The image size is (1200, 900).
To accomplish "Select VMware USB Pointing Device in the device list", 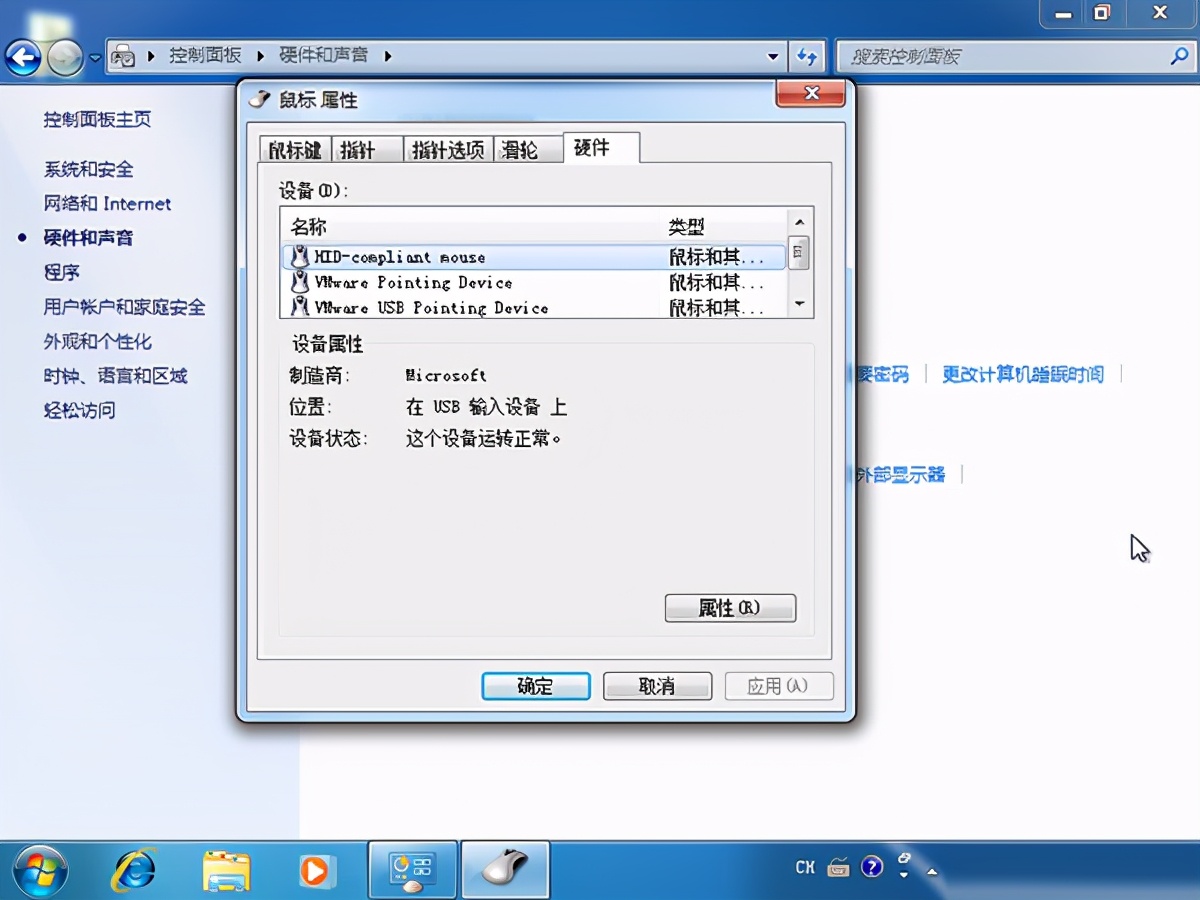I will point(418,308).
